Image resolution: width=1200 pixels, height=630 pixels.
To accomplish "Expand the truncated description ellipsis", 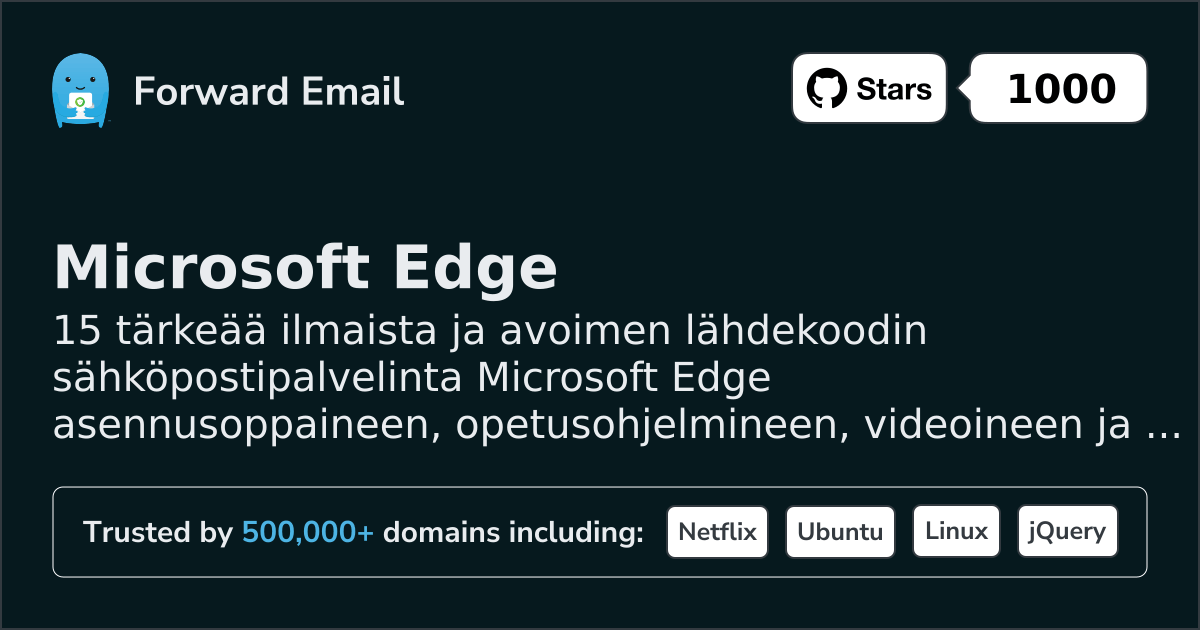I will point(1162,428).
